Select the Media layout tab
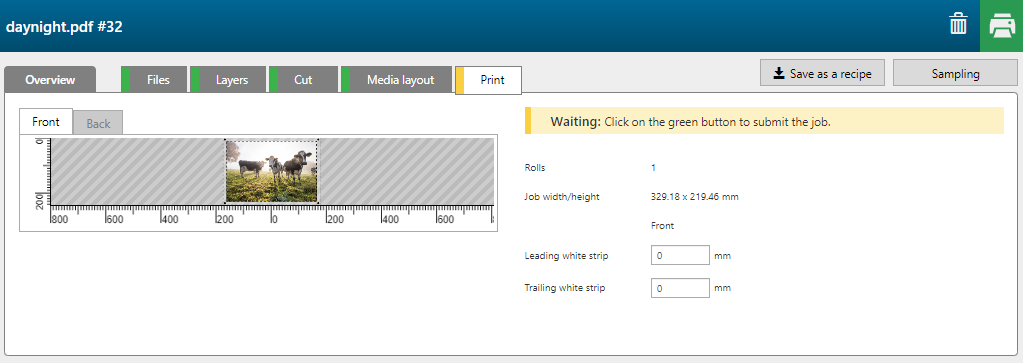This screenshot has width=1023, height=363. [x=397, y=80]
